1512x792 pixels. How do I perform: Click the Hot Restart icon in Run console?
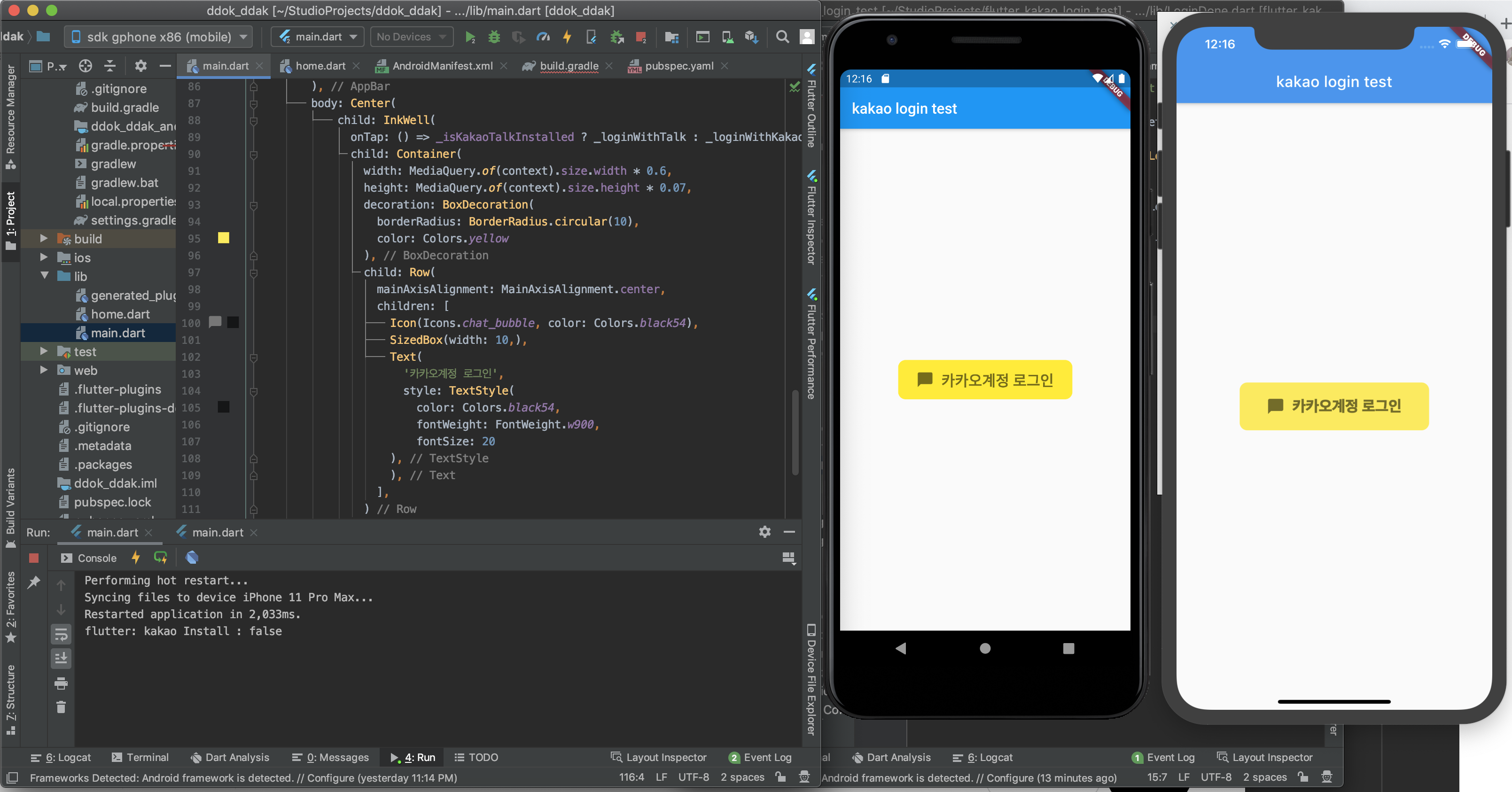pos(160,557)
